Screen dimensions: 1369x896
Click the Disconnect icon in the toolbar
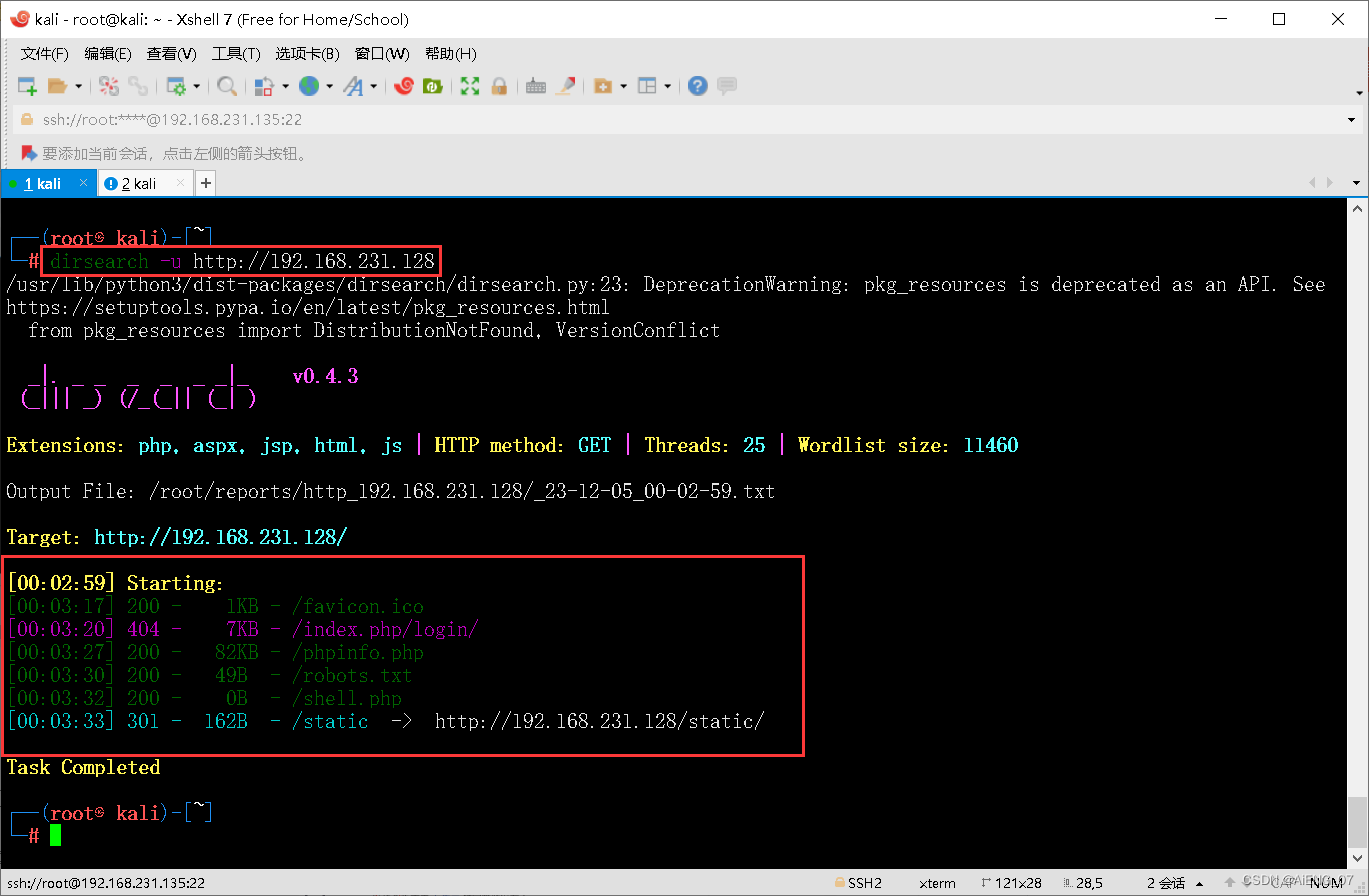pyautogui.click(x=109, y=86)
